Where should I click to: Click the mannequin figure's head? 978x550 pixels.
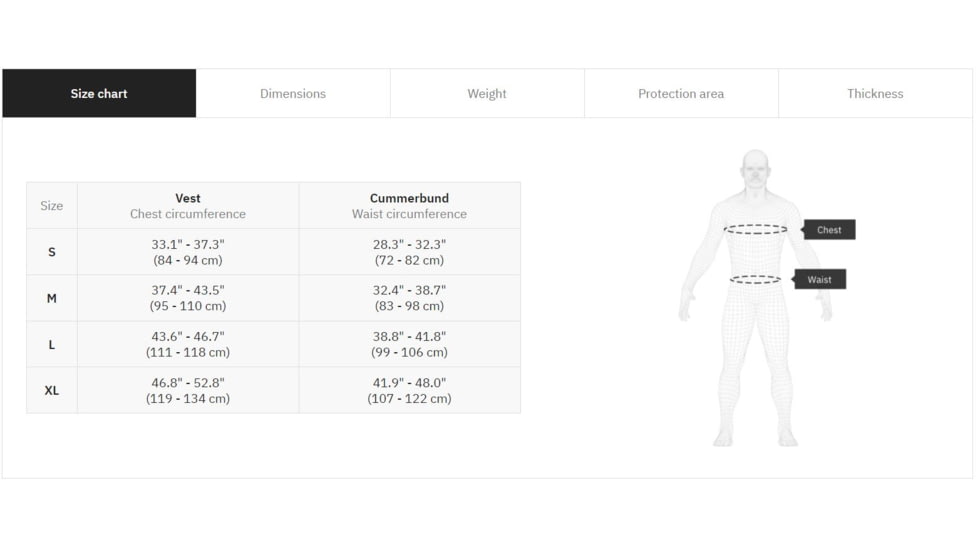click(756, 168)
